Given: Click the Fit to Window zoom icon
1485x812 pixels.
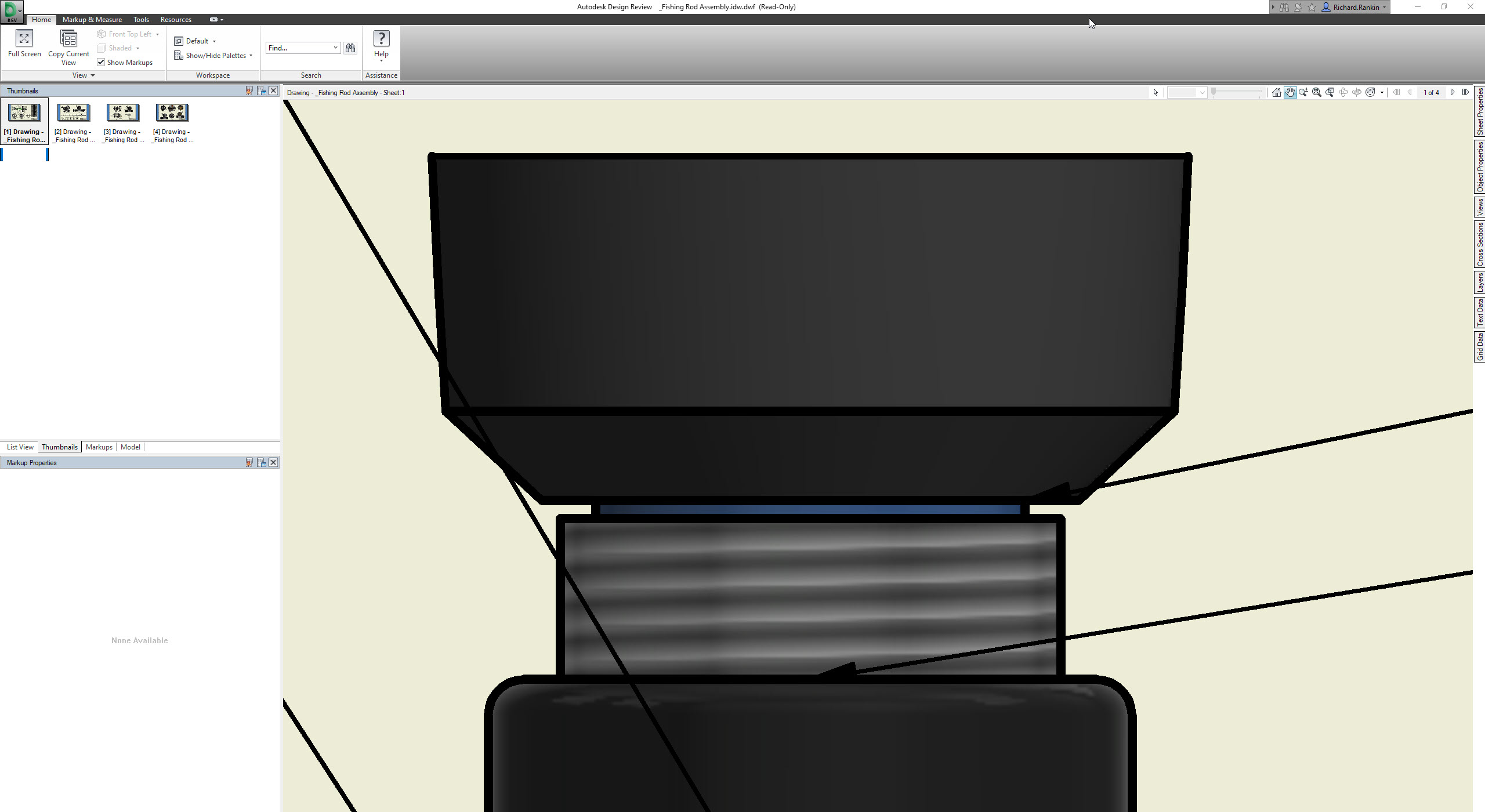Looking at the screenshot, I should pos(1316,92).
